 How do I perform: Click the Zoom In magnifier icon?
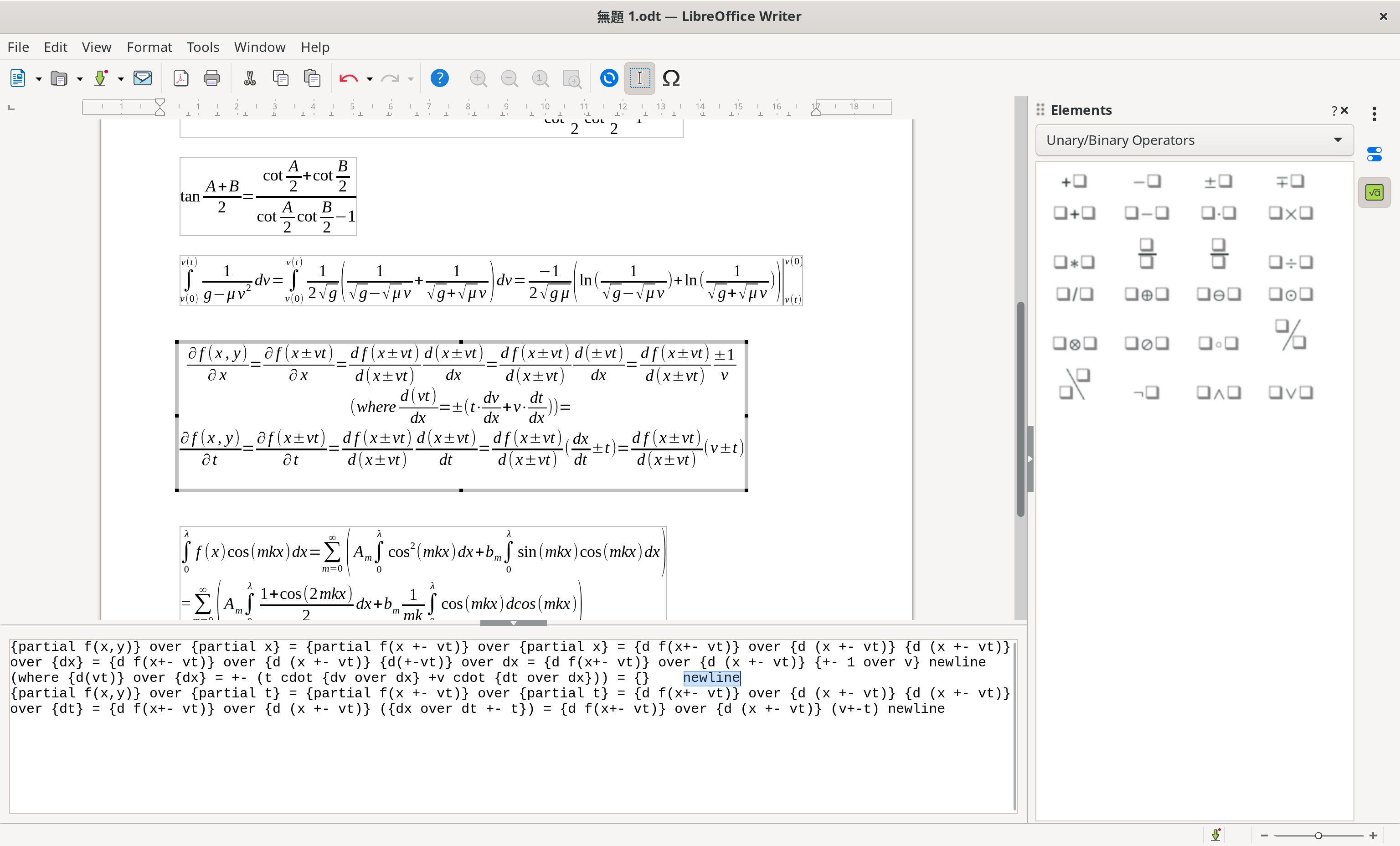pos(479,78)
